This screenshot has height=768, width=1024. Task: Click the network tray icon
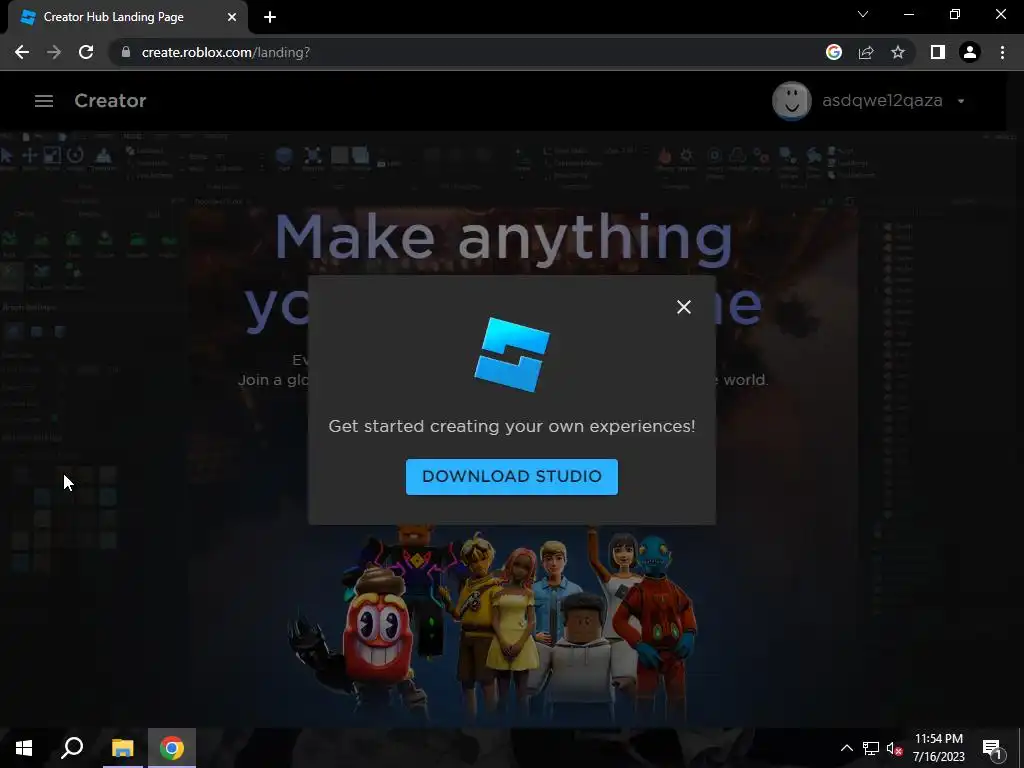871,748
